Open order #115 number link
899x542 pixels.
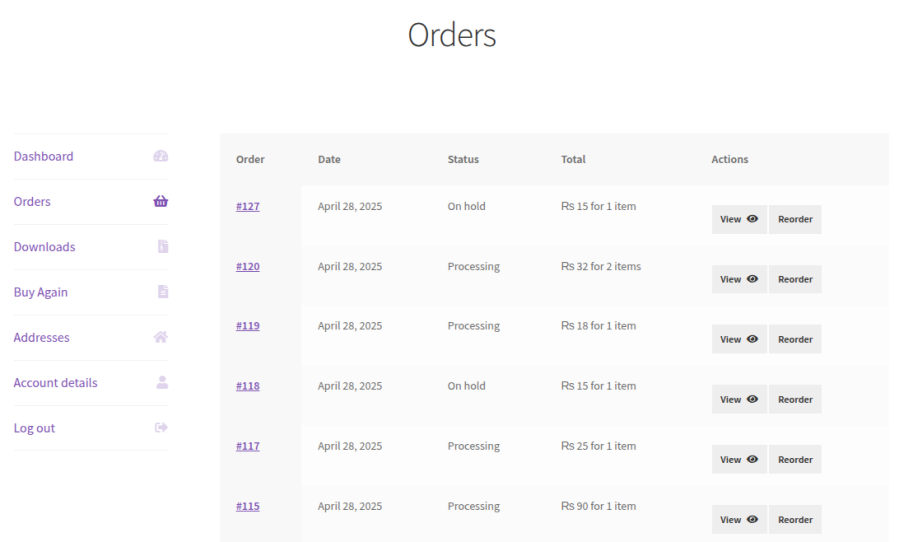point(248,506)
